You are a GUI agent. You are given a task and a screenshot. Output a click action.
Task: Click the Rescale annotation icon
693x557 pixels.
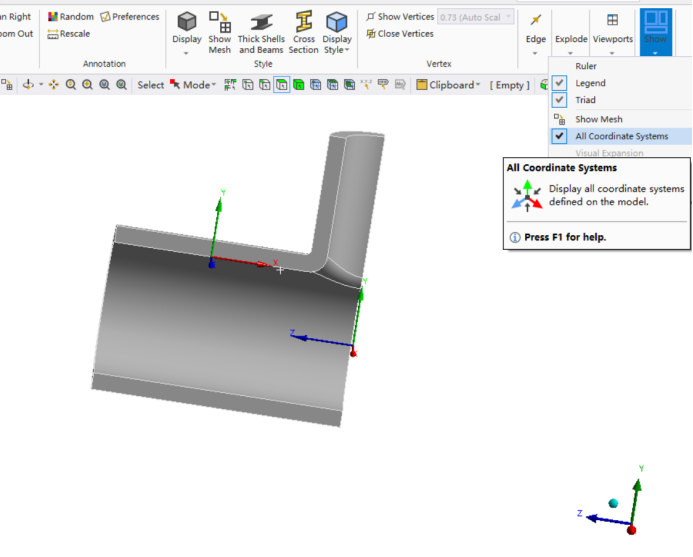pos(69,34)
